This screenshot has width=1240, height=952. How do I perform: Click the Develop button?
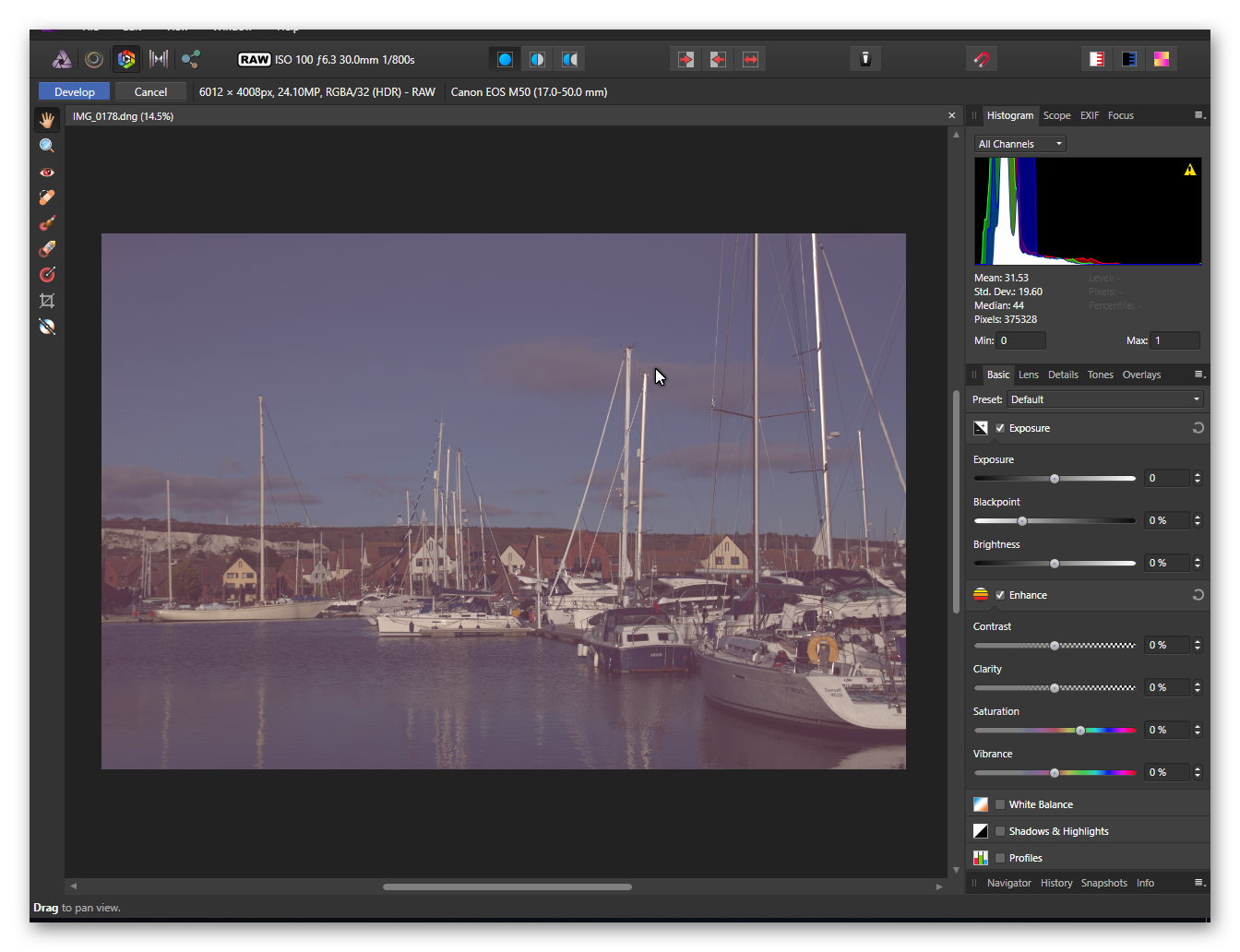[x=74, y=92]
